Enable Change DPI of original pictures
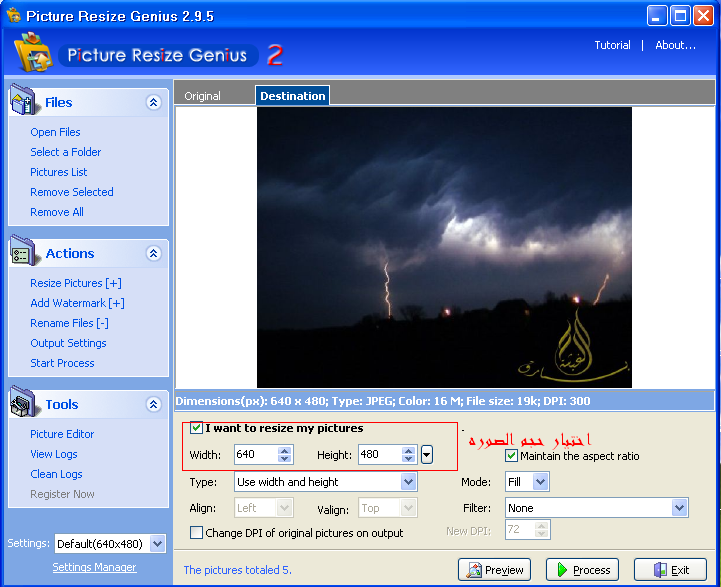Screen dimensions: 721x587 click(x=197, y=533)
